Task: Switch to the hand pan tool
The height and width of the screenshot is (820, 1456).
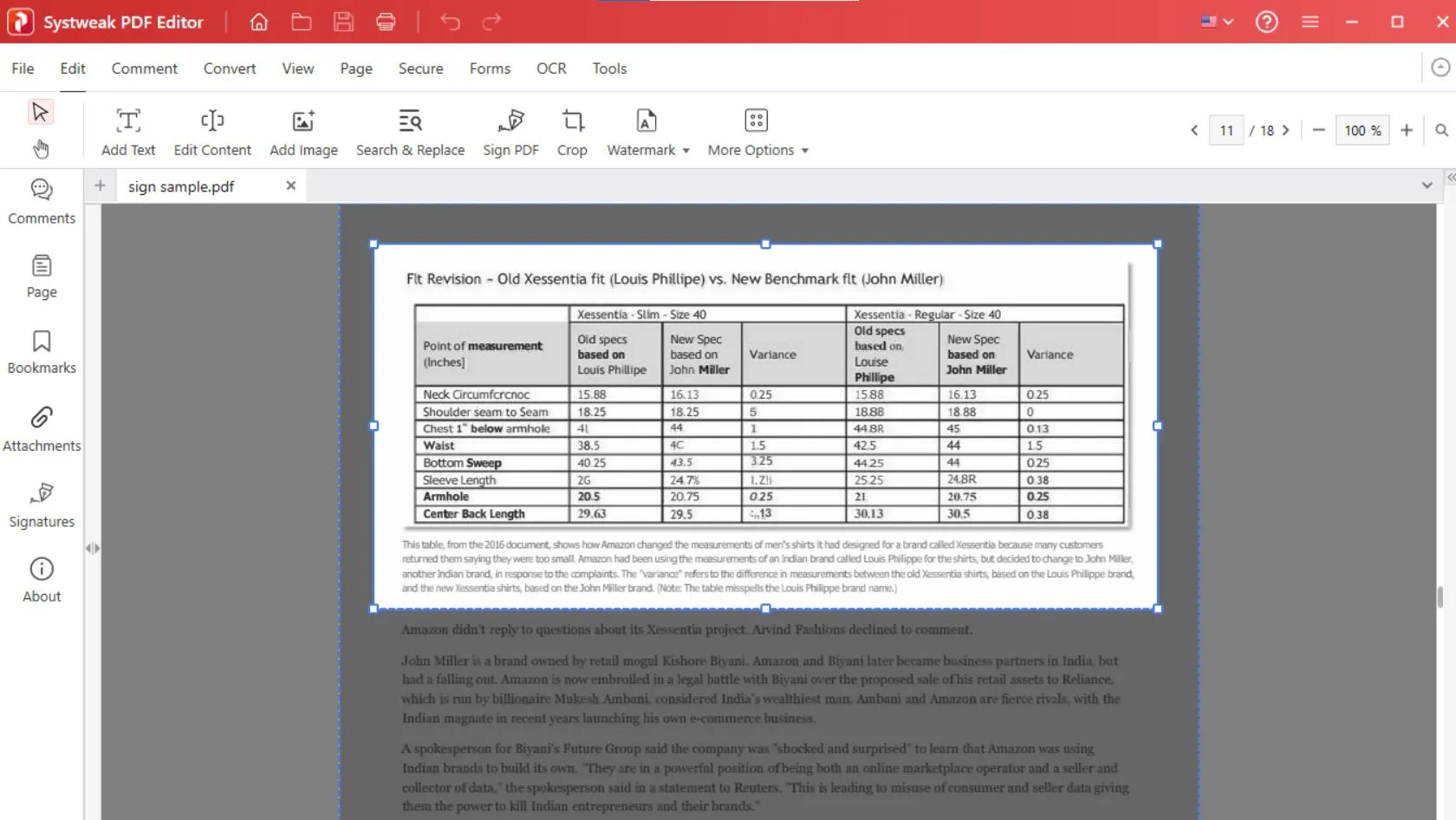Action: (x=41, y=149)
